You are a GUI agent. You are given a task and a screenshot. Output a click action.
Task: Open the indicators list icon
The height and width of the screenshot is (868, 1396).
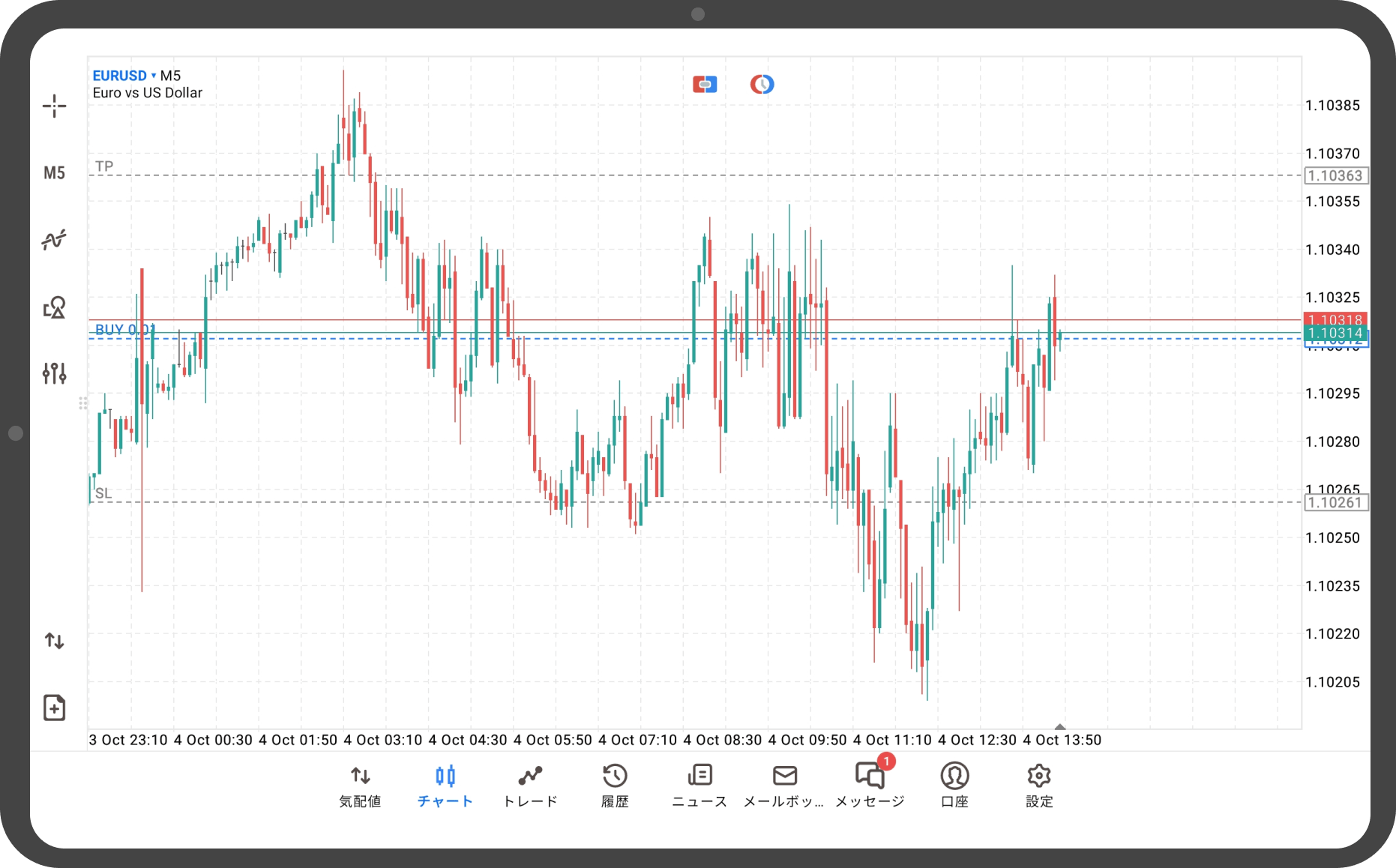pyautogui.click(x=54, y=240)
